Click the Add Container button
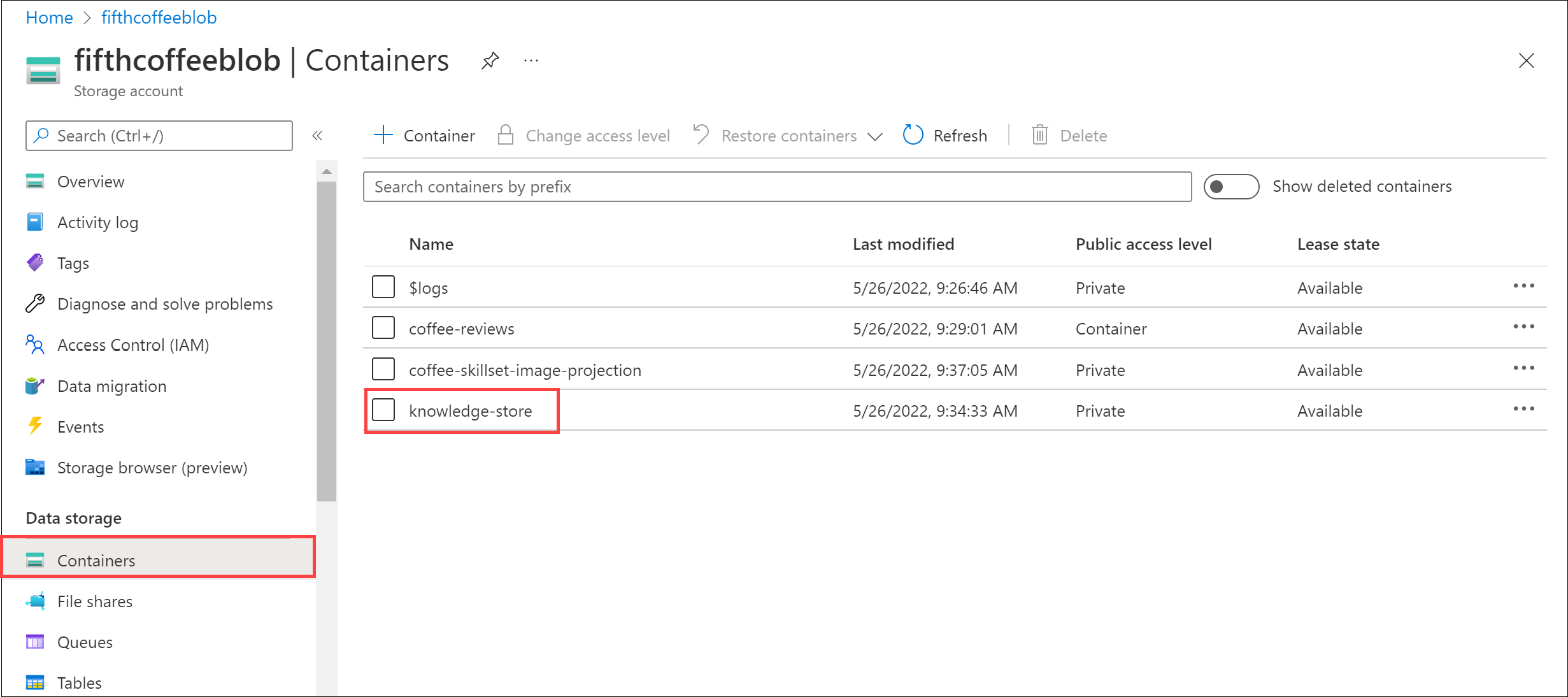The image size is (1568, 697). tap(421, 135)
